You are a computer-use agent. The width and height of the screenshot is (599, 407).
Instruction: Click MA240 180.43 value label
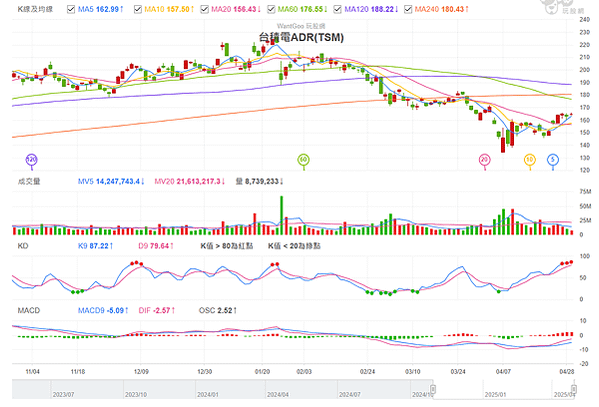click(x=442, y=9)
